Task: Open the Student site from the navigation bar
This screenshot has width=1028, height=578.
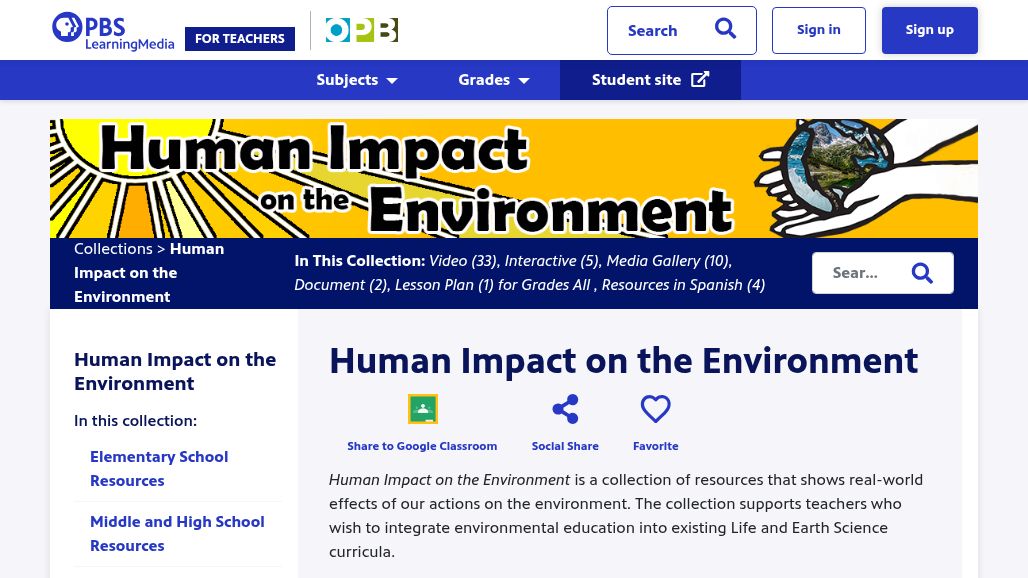Action: [x=636, y=80]
